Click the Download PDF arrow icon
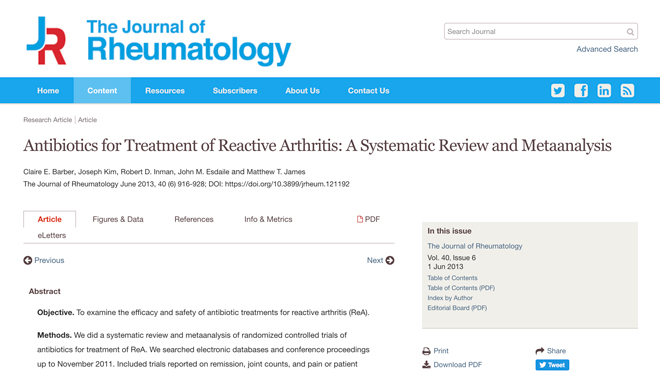 pyautogui.click(x=426, y=364)
